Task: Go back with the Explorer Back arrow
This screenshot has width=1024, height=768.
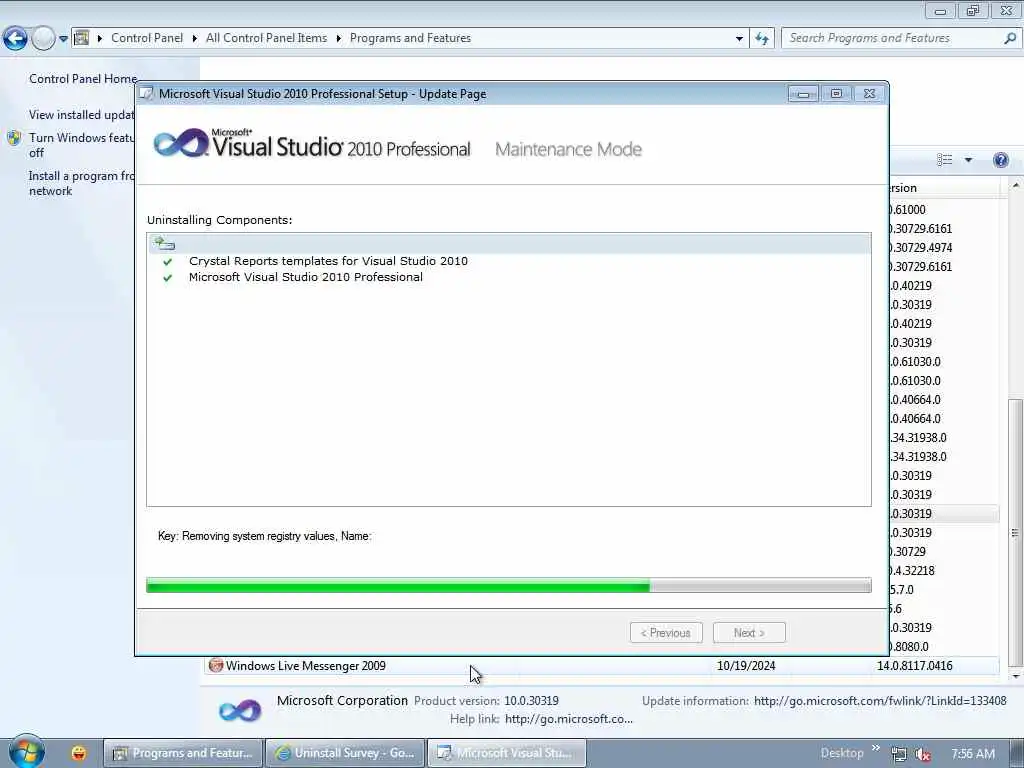Action: (x=15, y=39)
